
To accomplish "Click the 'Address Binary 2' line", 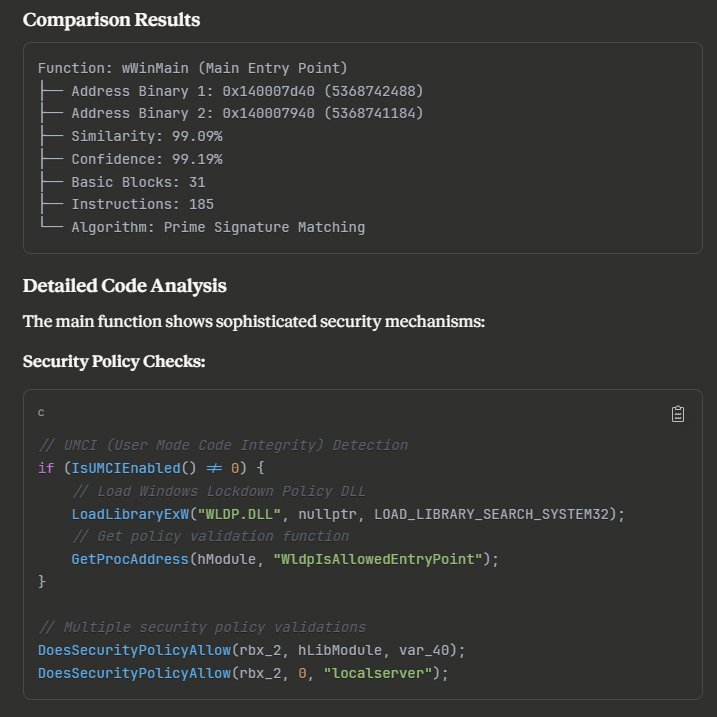I will coord(247,113).
